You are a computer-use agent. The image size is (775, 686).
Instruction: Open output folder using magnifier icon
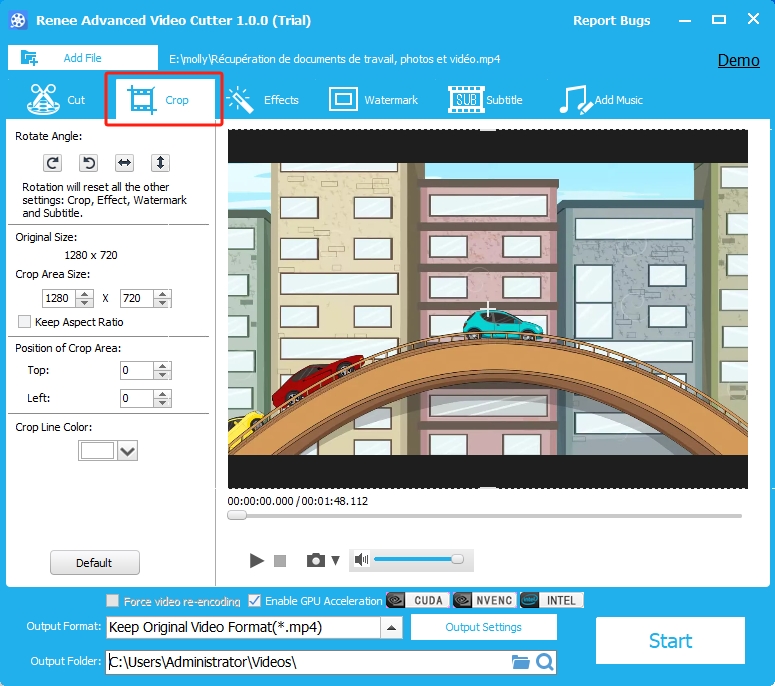(x=544, y=662)
